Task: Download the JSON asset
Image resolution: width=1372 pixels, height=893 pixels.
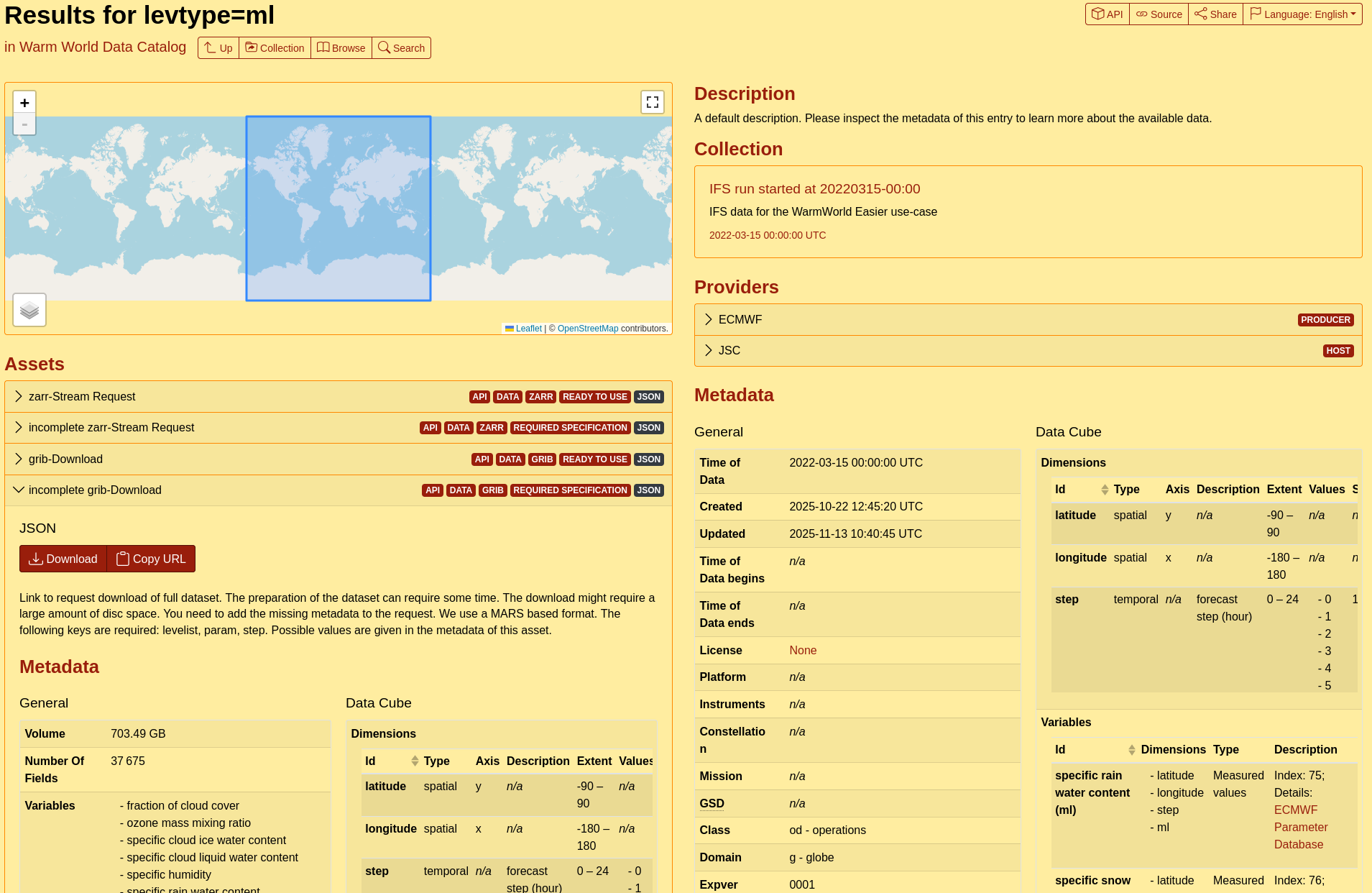Action: (x=63, y=559)
